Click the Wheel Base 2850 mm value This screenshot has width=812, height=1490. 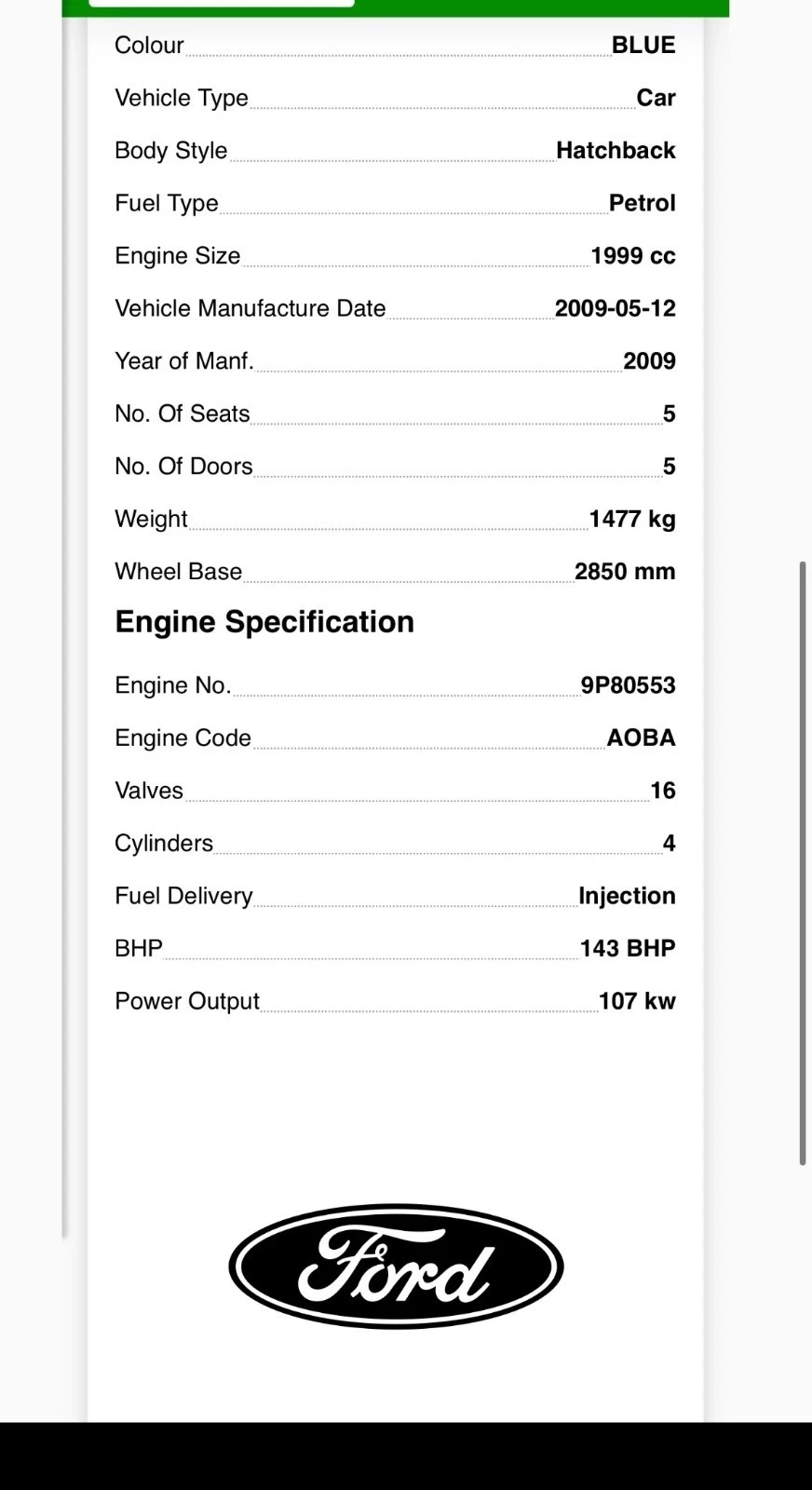[x=625, y=571]
